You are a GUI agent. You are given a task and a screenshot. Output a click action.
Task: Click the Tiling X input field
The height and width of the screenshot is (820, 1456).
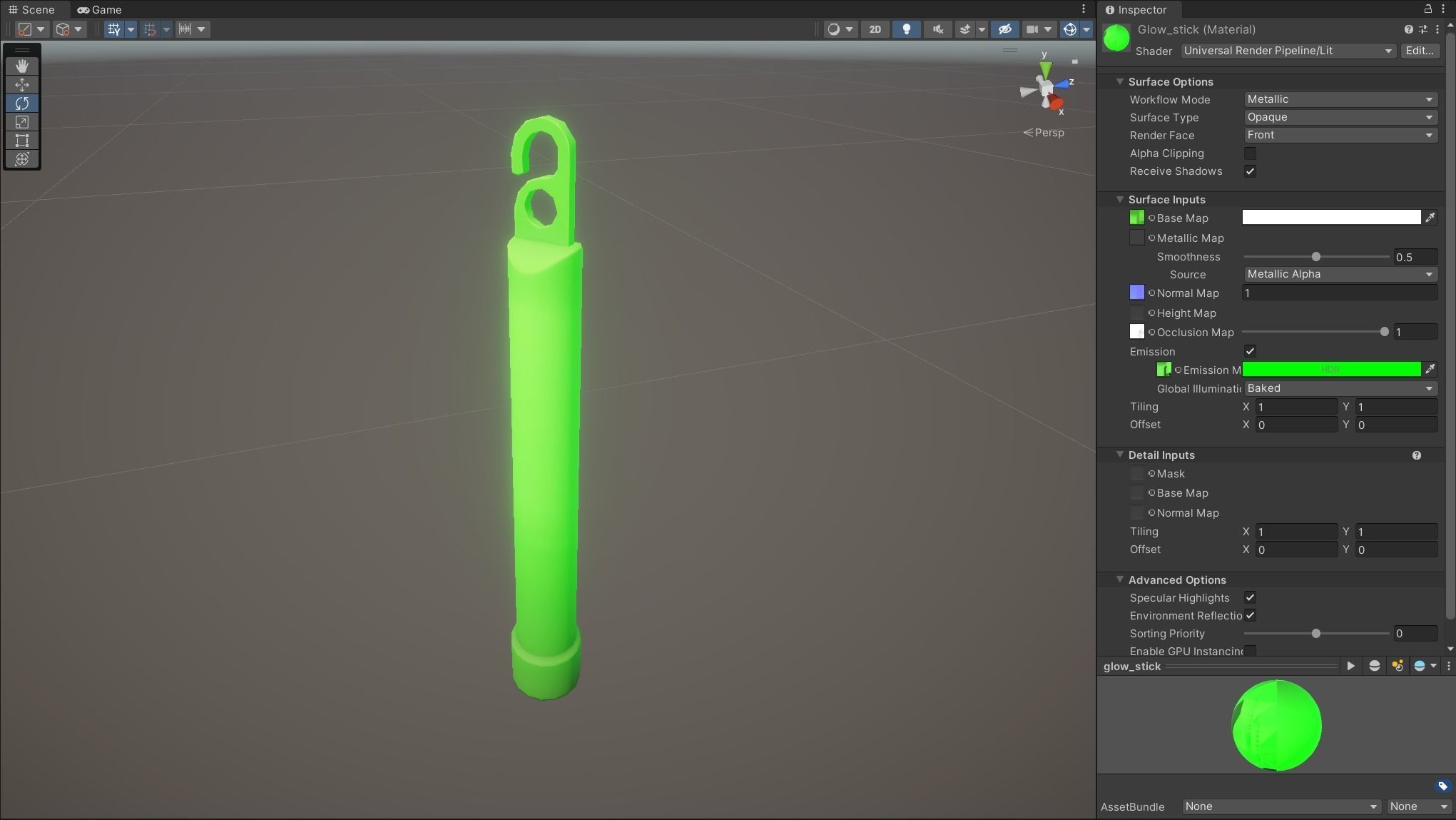pos(1295,407)
